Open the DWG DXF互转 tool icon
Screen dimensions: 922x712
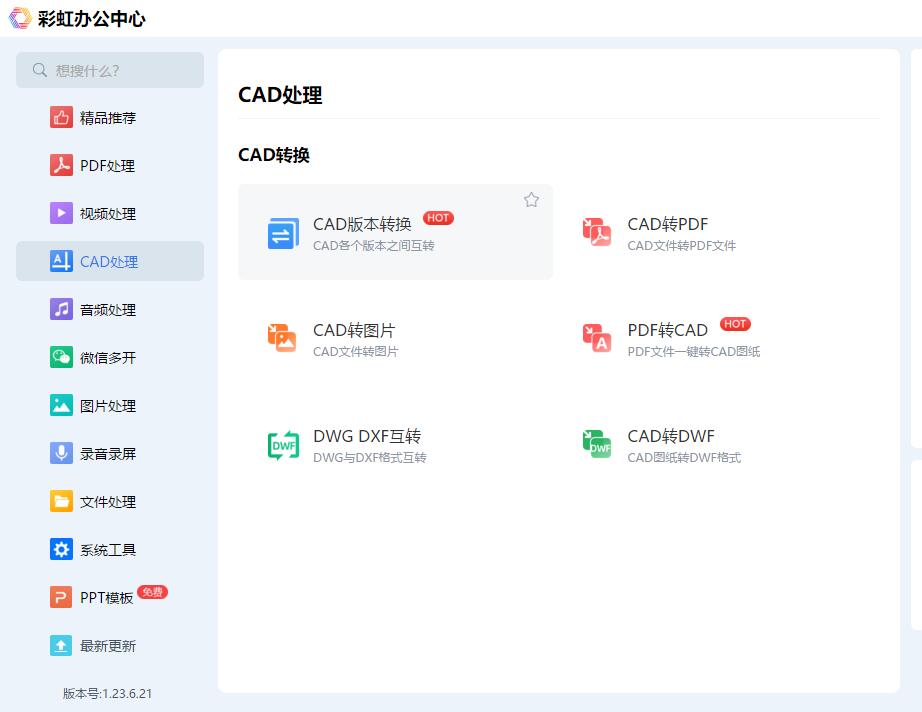283,444
